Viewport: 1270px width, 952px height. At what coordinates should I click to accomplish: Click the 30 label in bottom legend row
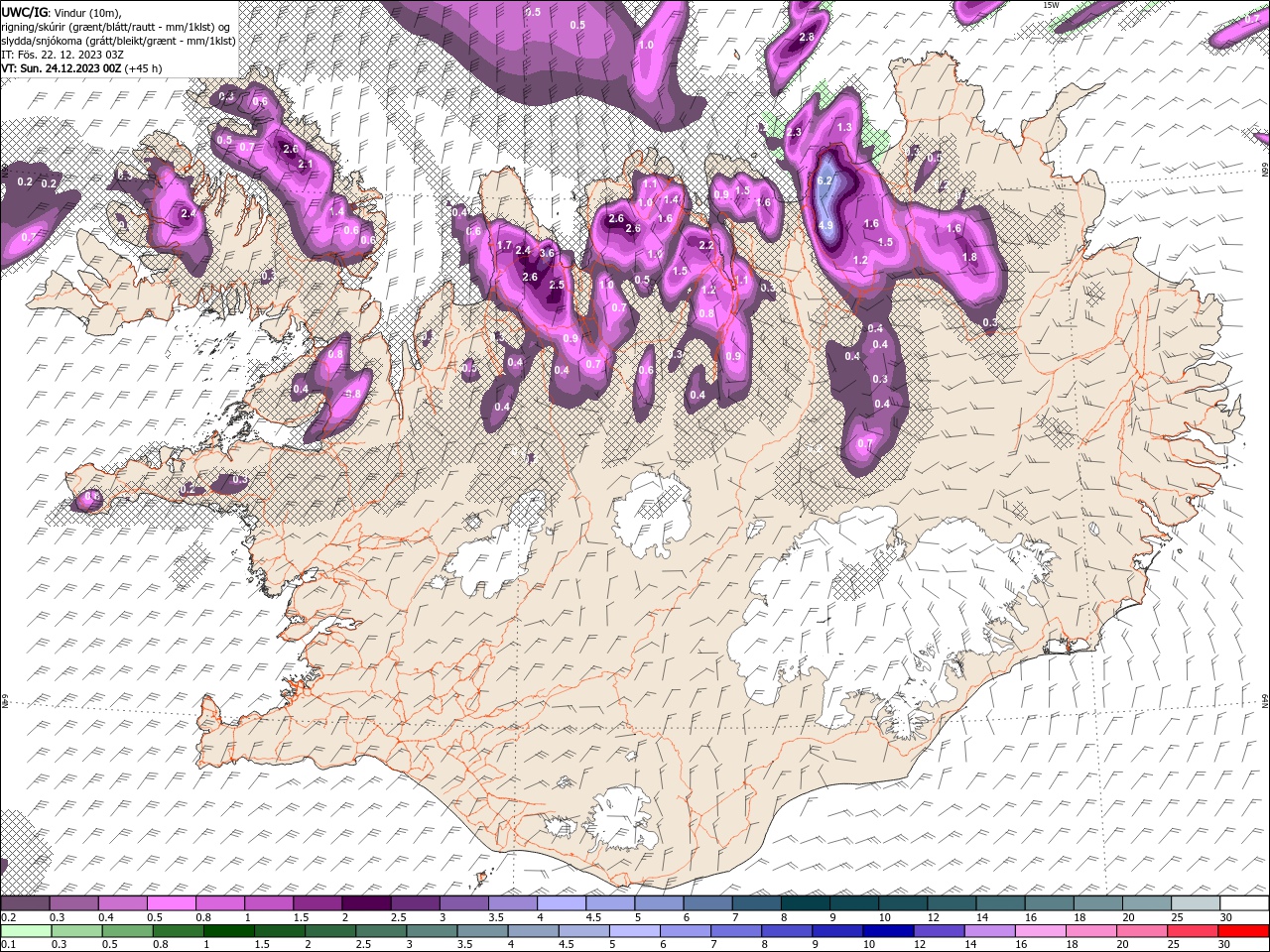pyautogui.click(x=1226, y=944)
